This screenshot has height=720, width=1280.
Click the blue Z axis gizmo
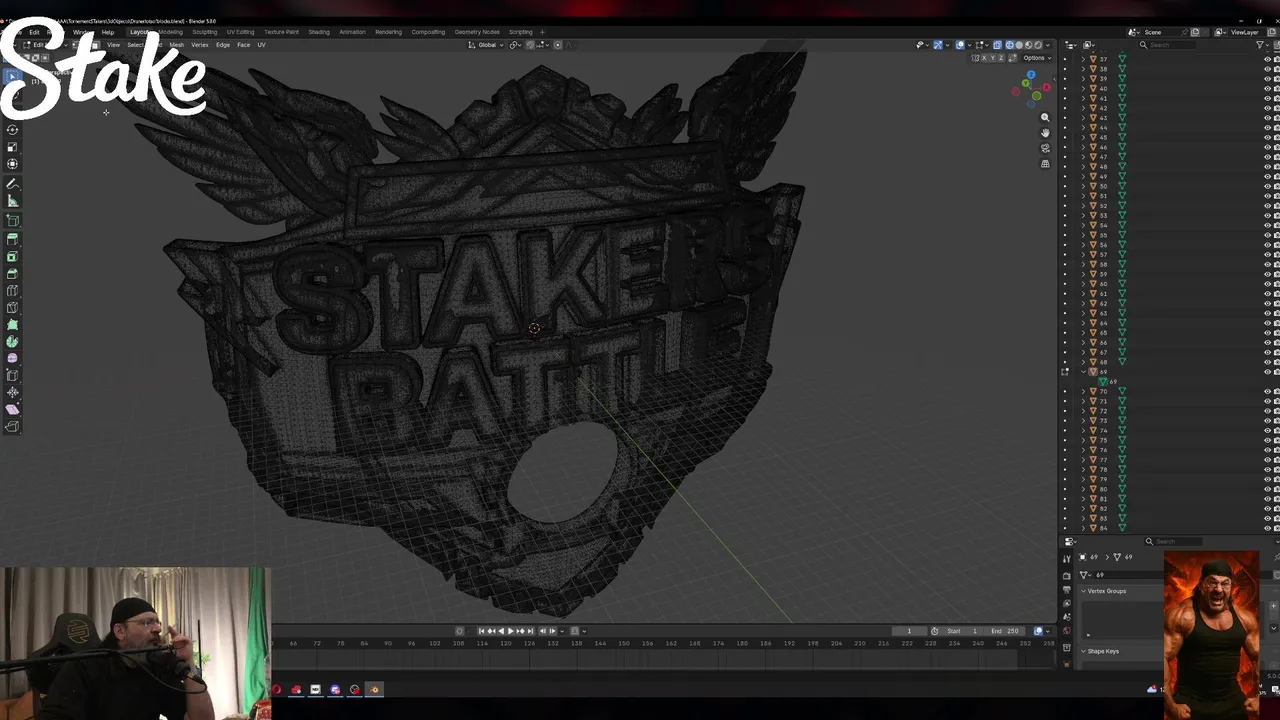1031,75
